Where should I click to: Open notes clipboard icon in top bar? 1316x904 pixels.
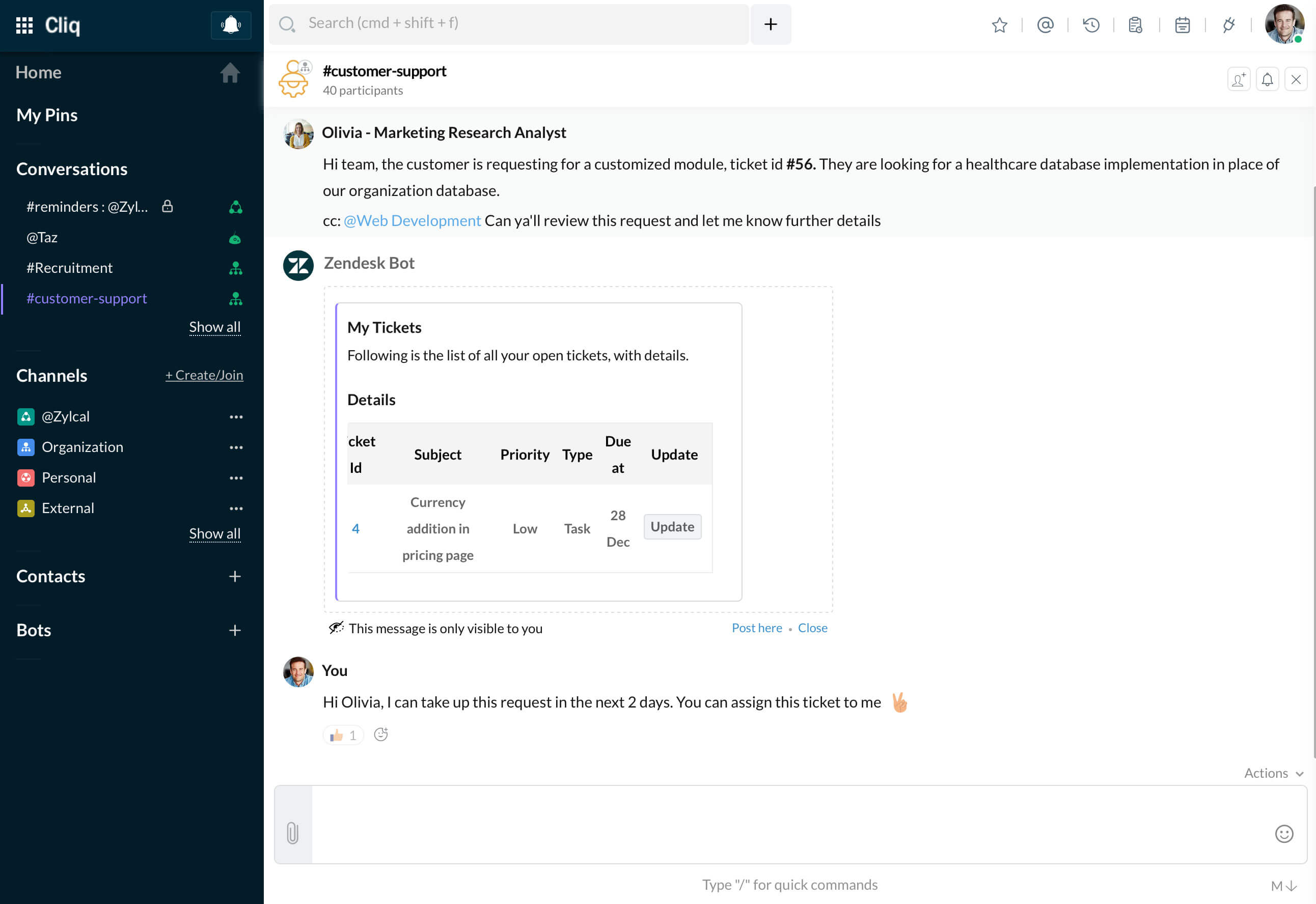[x=1135, y=25]
